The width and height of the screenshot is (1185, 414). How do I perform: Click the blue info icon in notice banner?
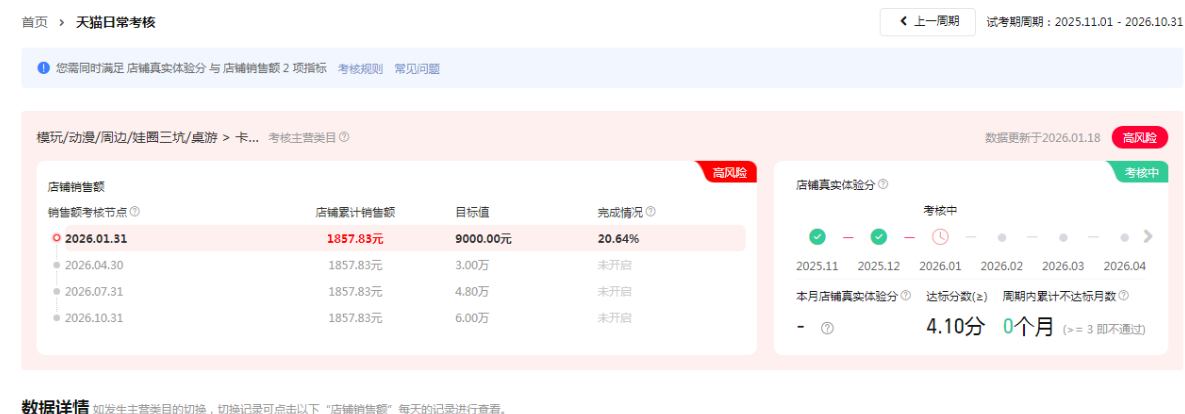44,68
